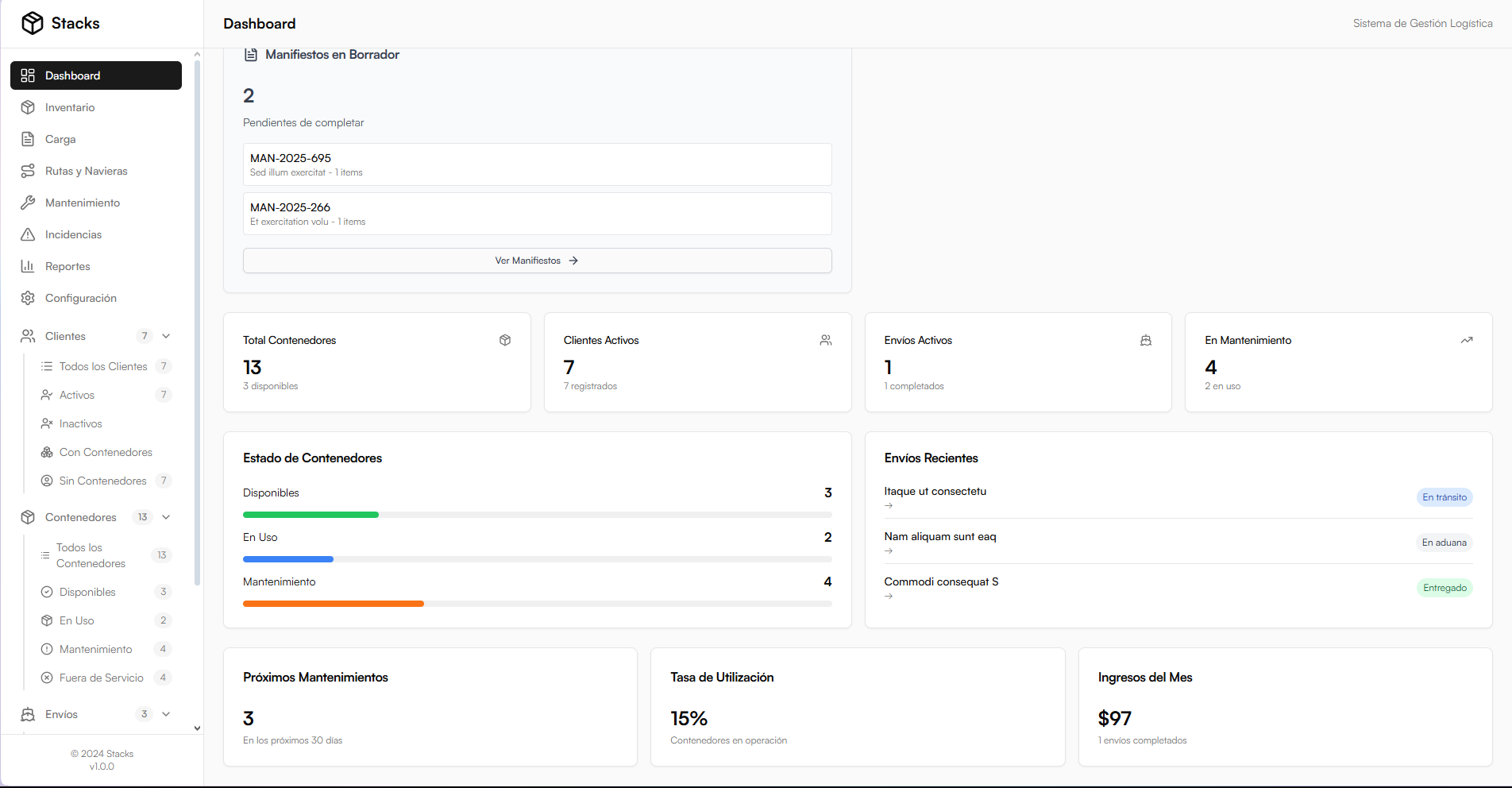The height and width of the screenshot is (788, 1512).
Task: Show the Sin Contenedores clients list
Action: [102, 481]
